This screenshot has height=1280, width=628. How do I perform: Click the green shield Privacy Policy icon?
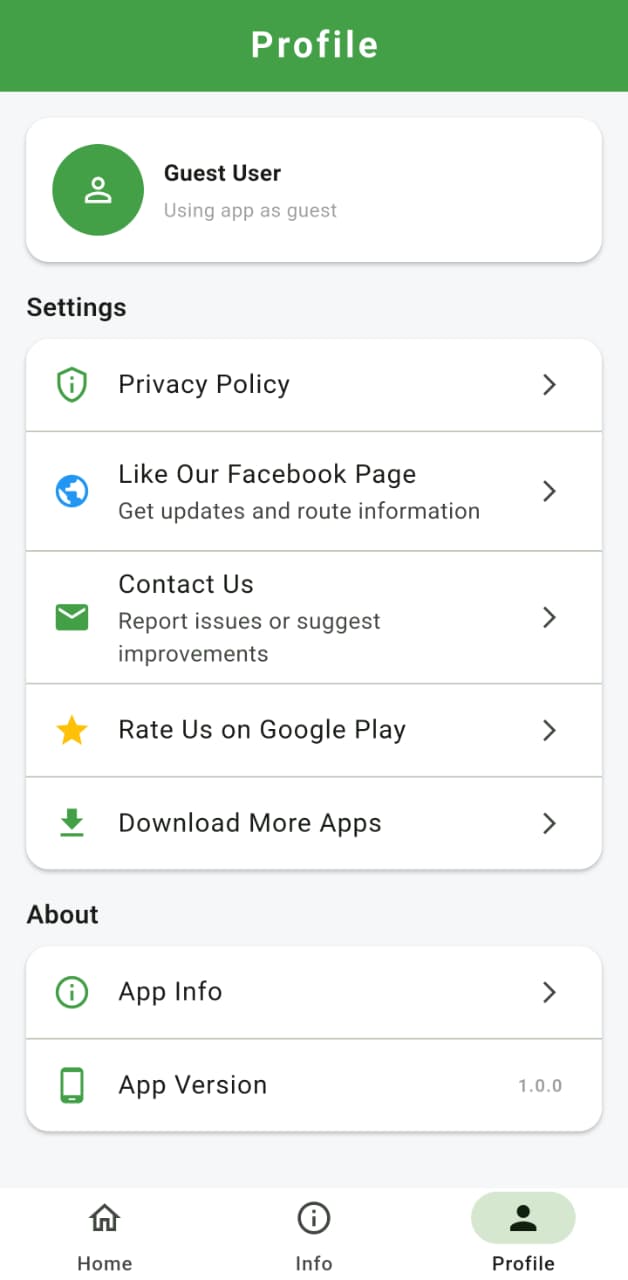click(x=71, y=384)
